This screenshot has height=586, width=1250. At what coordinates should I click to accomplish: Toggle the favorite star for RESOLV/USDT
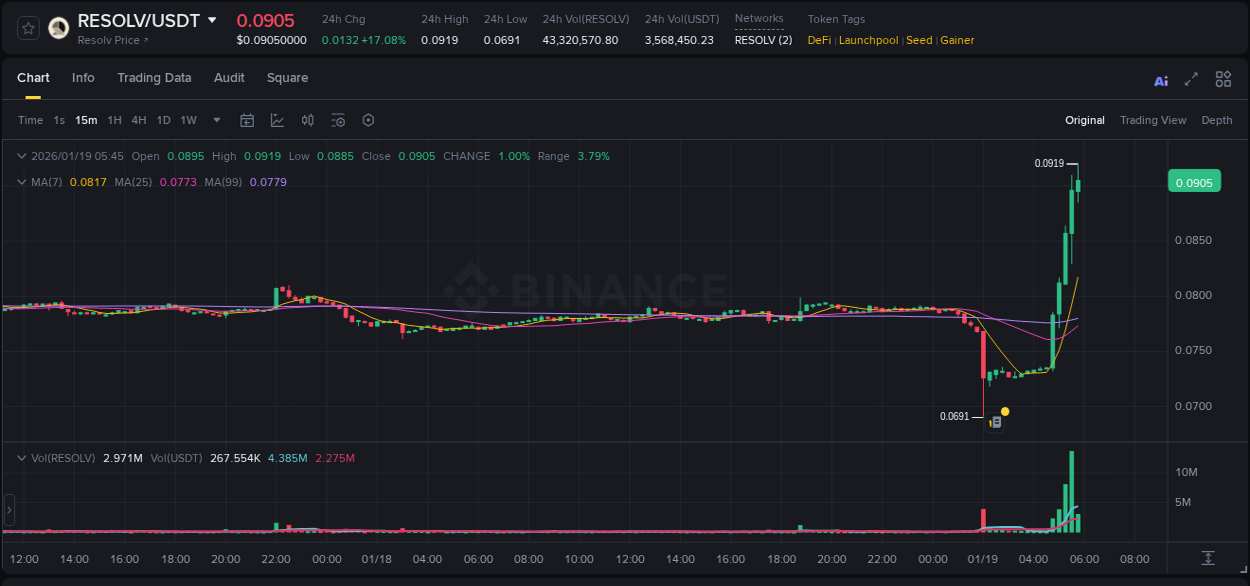coord(27,27)
